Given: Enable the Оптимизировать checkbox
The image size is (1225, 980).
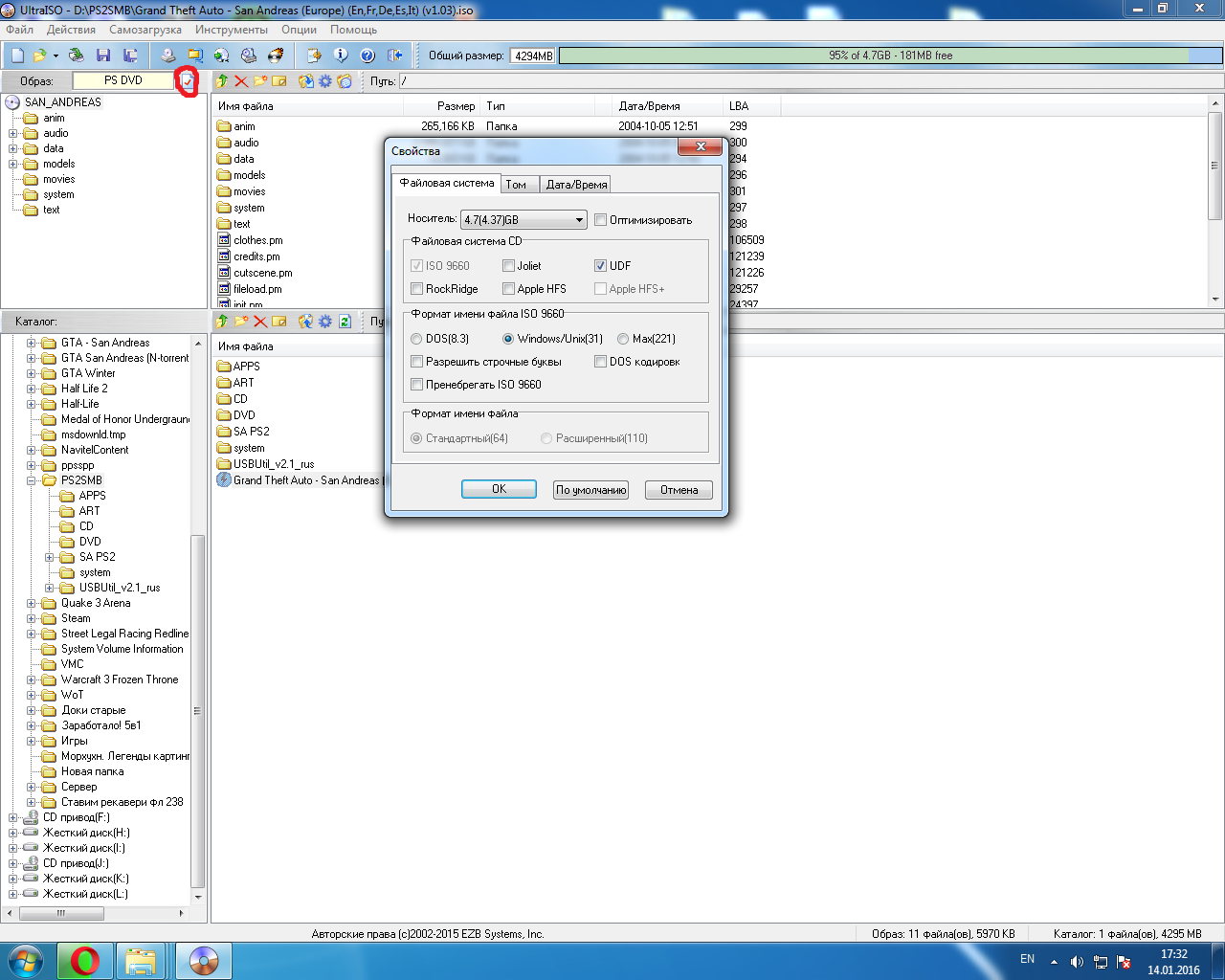Looking at the screenshot, I should 600,220.
